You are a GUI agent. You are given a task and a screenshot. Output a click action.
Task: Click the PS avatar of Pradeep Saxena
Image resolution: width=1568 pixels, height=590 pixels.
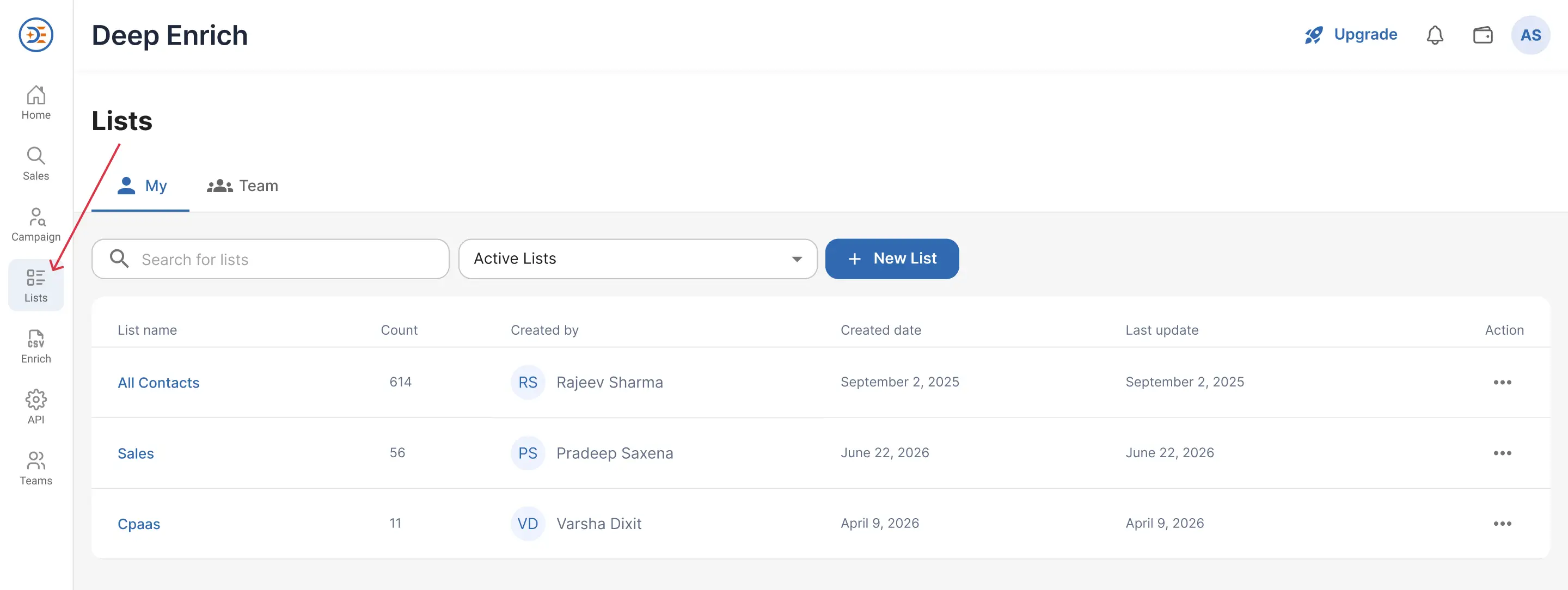[528, 453]
